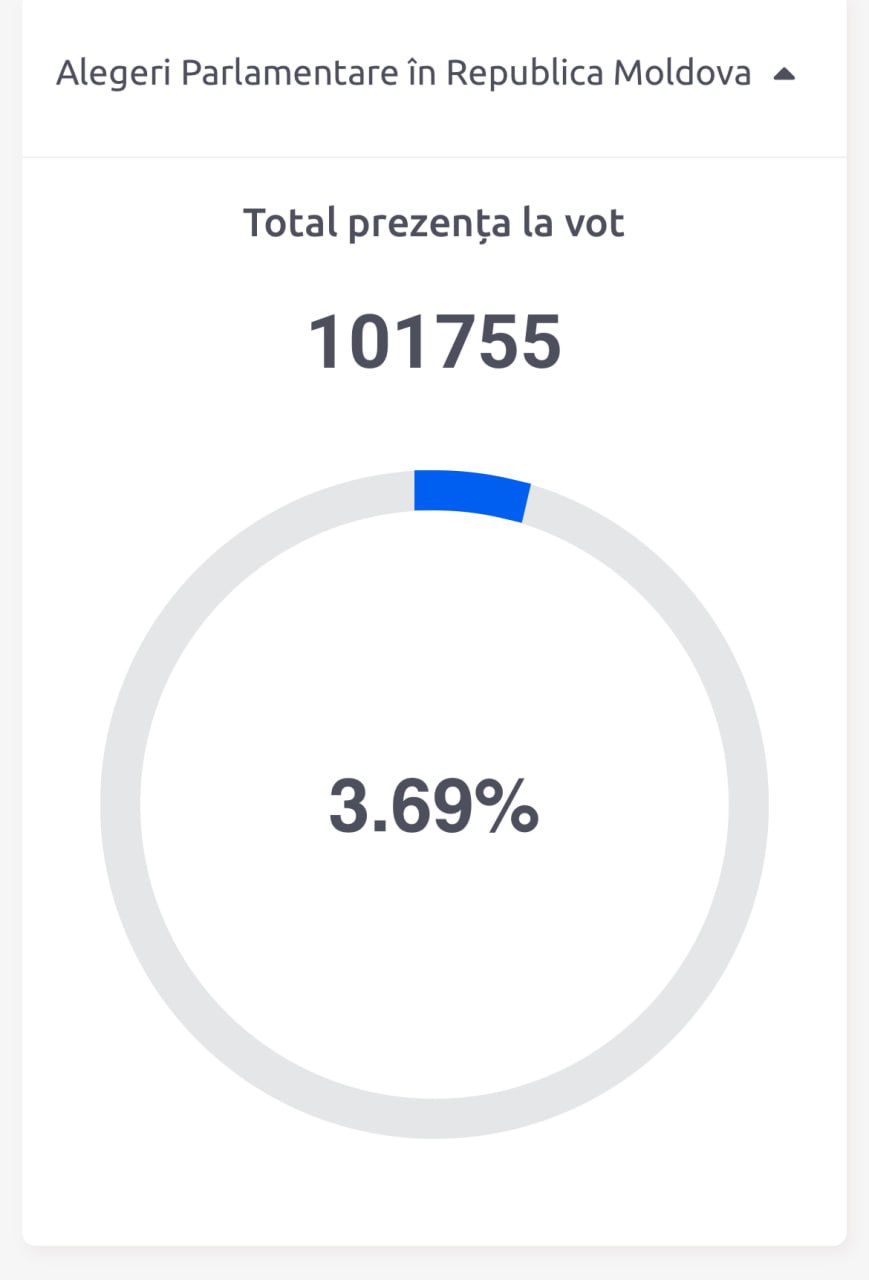Click the percent sign after 3.69
The image size is (869, 1280).
tap(507, 806)
